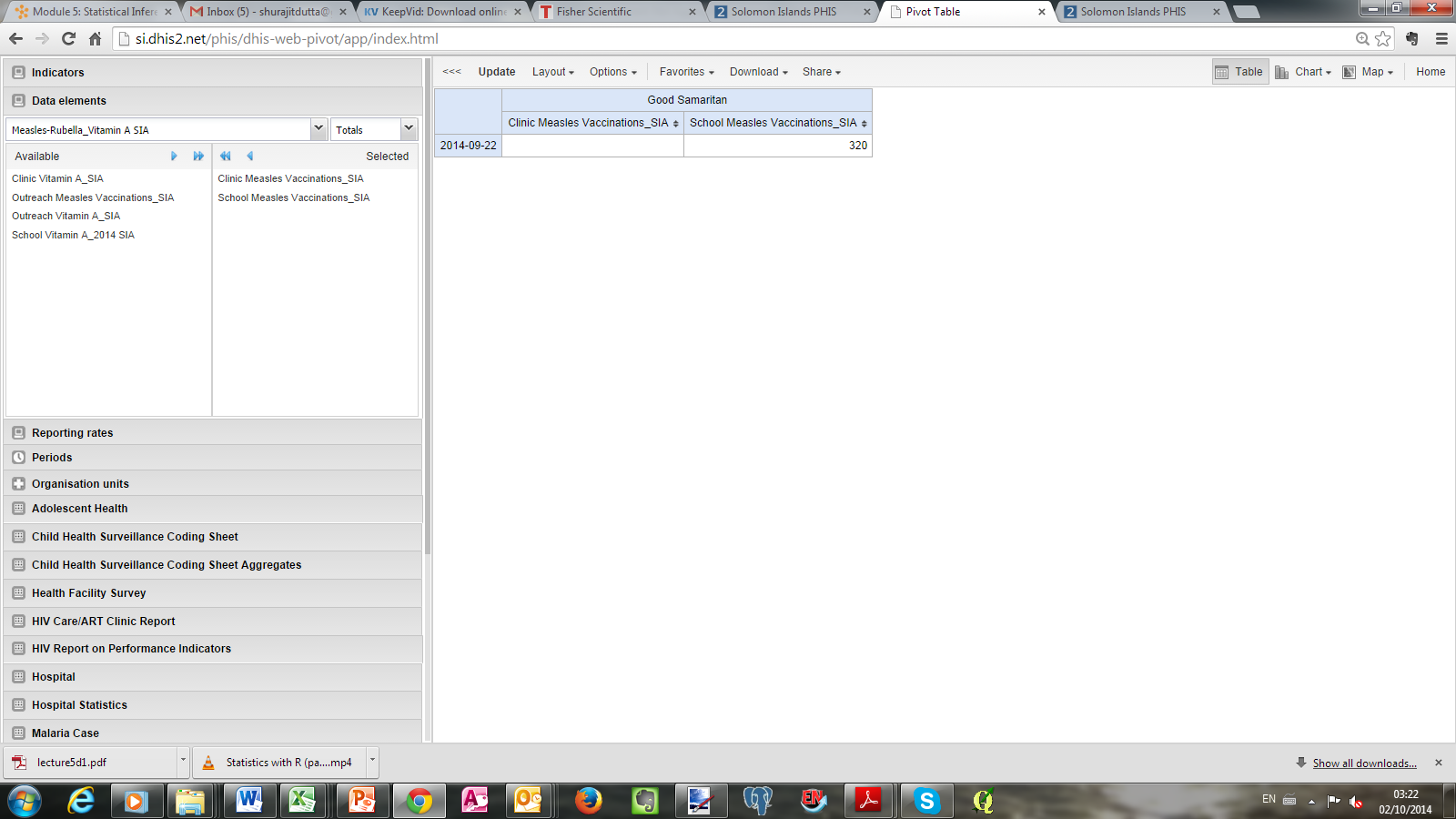Open Totals dropdown arrow
This screenshot has height=819, width=1456.
point(409,129)
